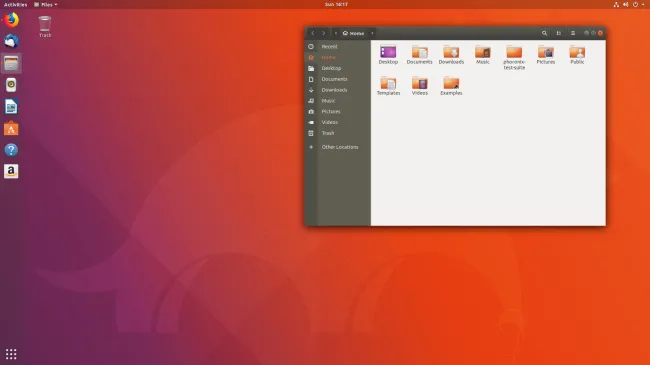The width and height of the screenshot is (650, 365).
Task: Open Ubuntu Software from the dock
Action: tap(11, 129)
